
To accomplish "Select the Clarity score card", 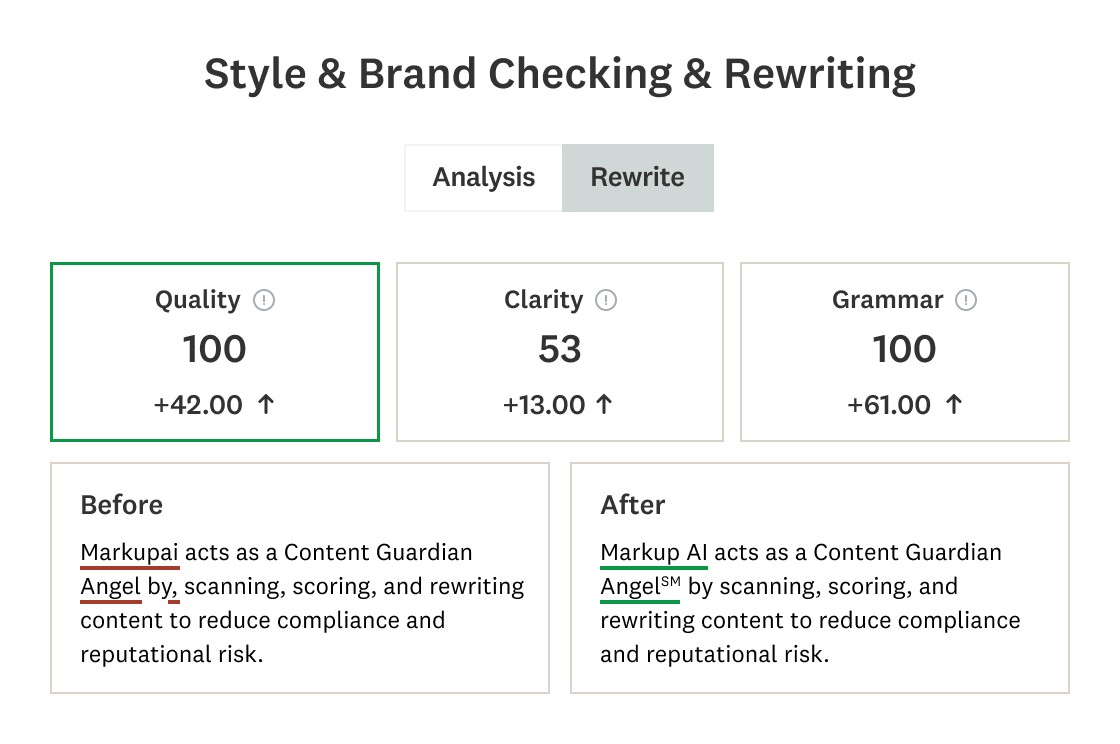I will tap(559, 351).
